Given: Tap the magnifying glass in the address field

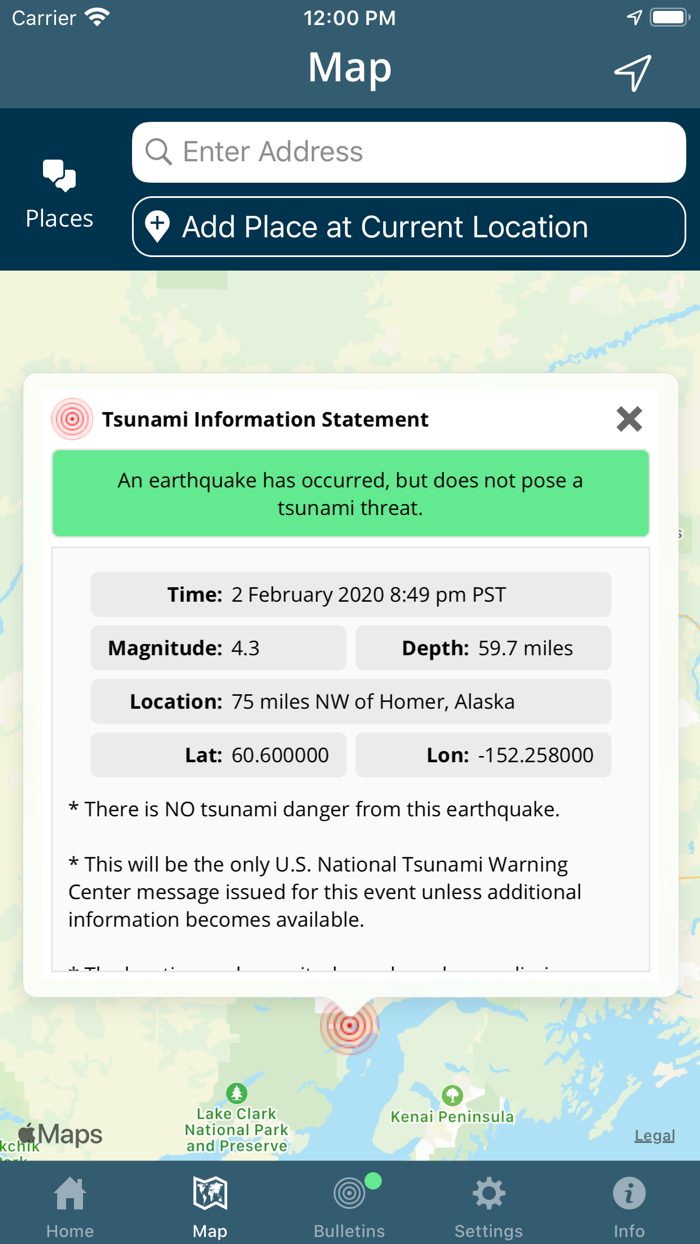Looking at the screenshot, I should point(158,151).
